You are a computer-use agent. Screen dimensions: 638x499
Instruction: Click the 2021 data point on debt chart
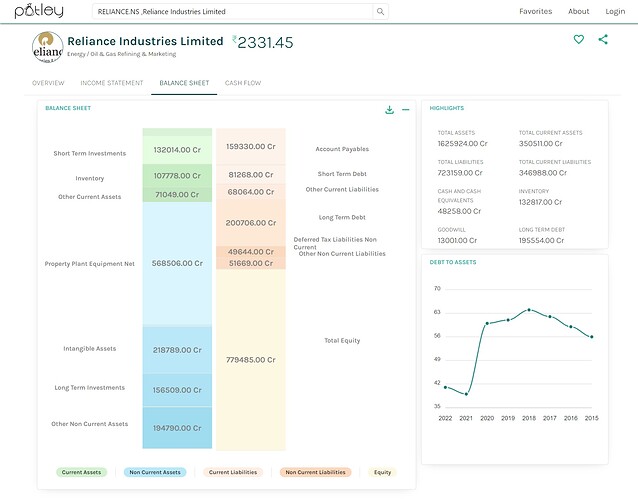click(x=466, y=394)
